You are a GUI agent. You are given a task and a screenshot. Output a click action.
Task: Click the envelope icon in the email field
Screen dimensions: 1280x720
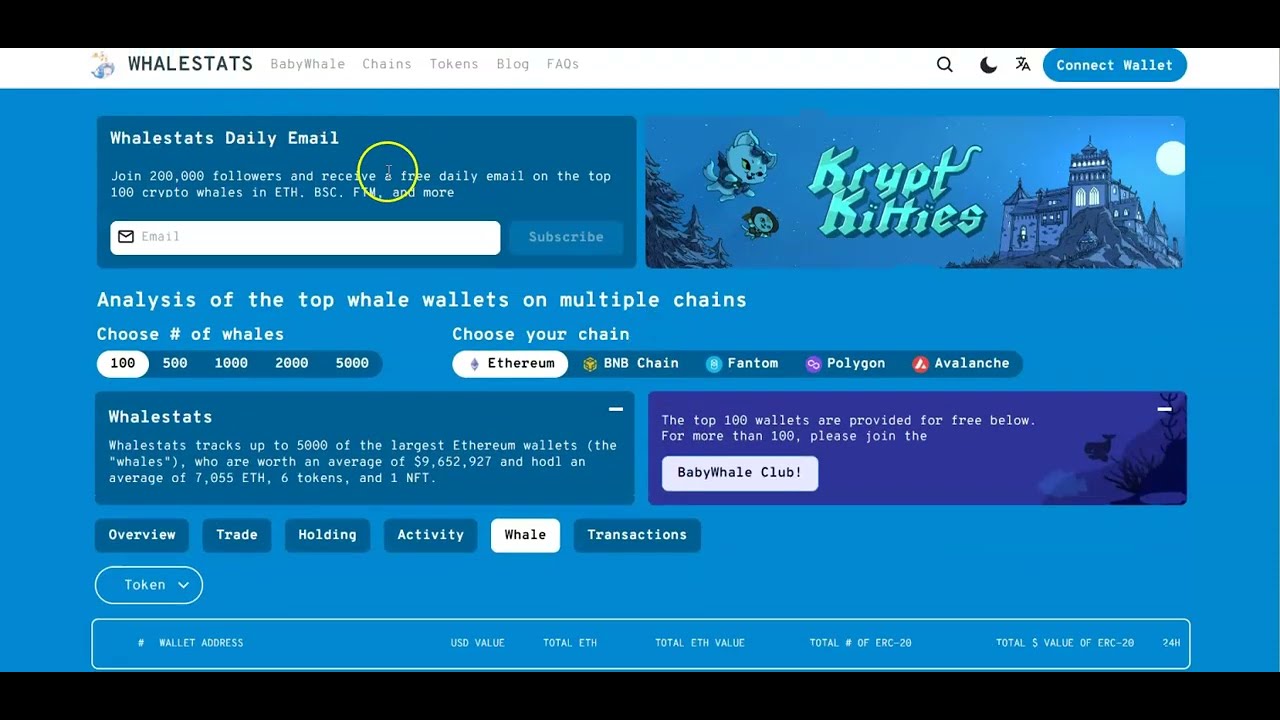[x=126, y=237]
